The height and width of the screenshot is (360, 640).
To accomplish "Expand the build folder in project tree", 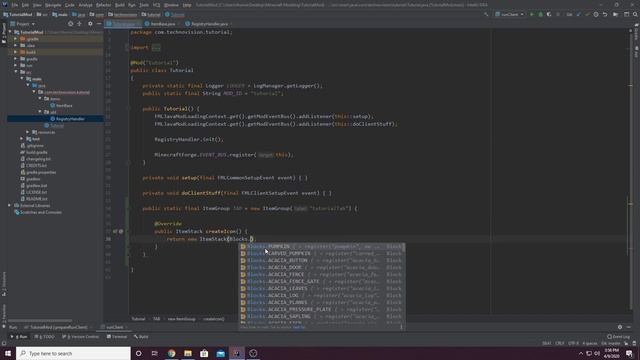I will pyautogui.click(x=16, y=52).
